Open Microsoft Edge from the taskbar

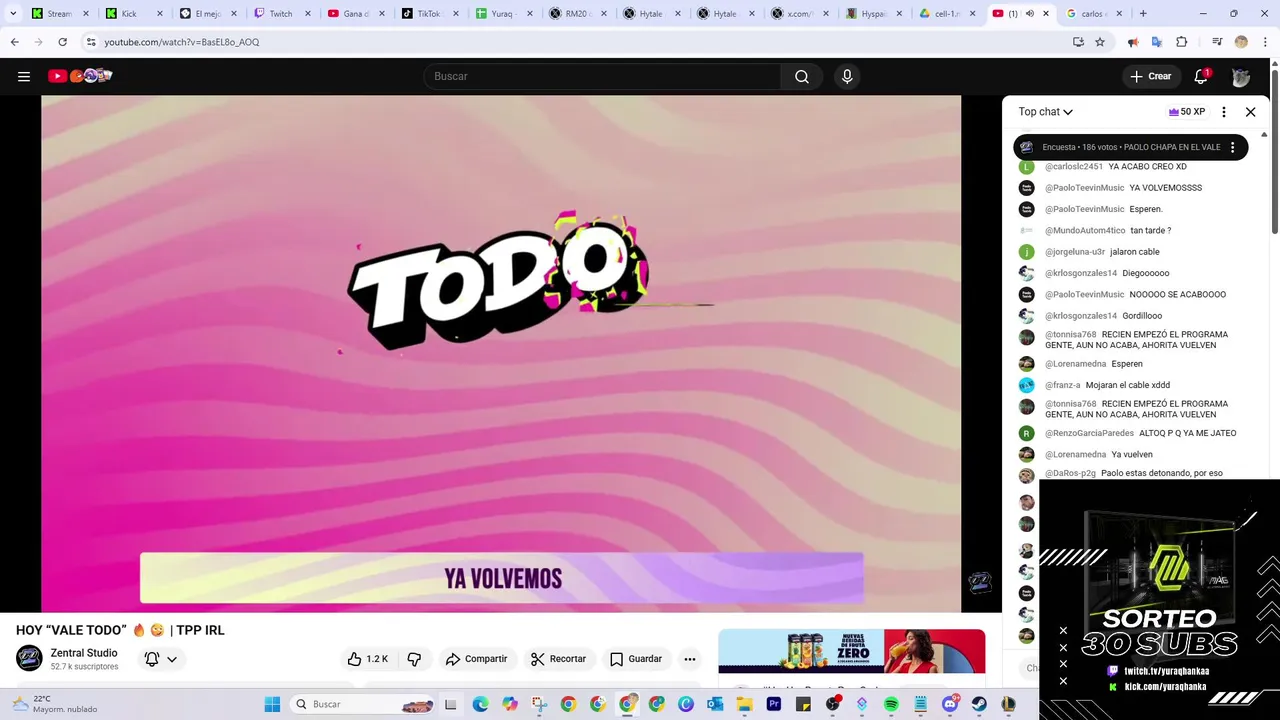point(480,704)
